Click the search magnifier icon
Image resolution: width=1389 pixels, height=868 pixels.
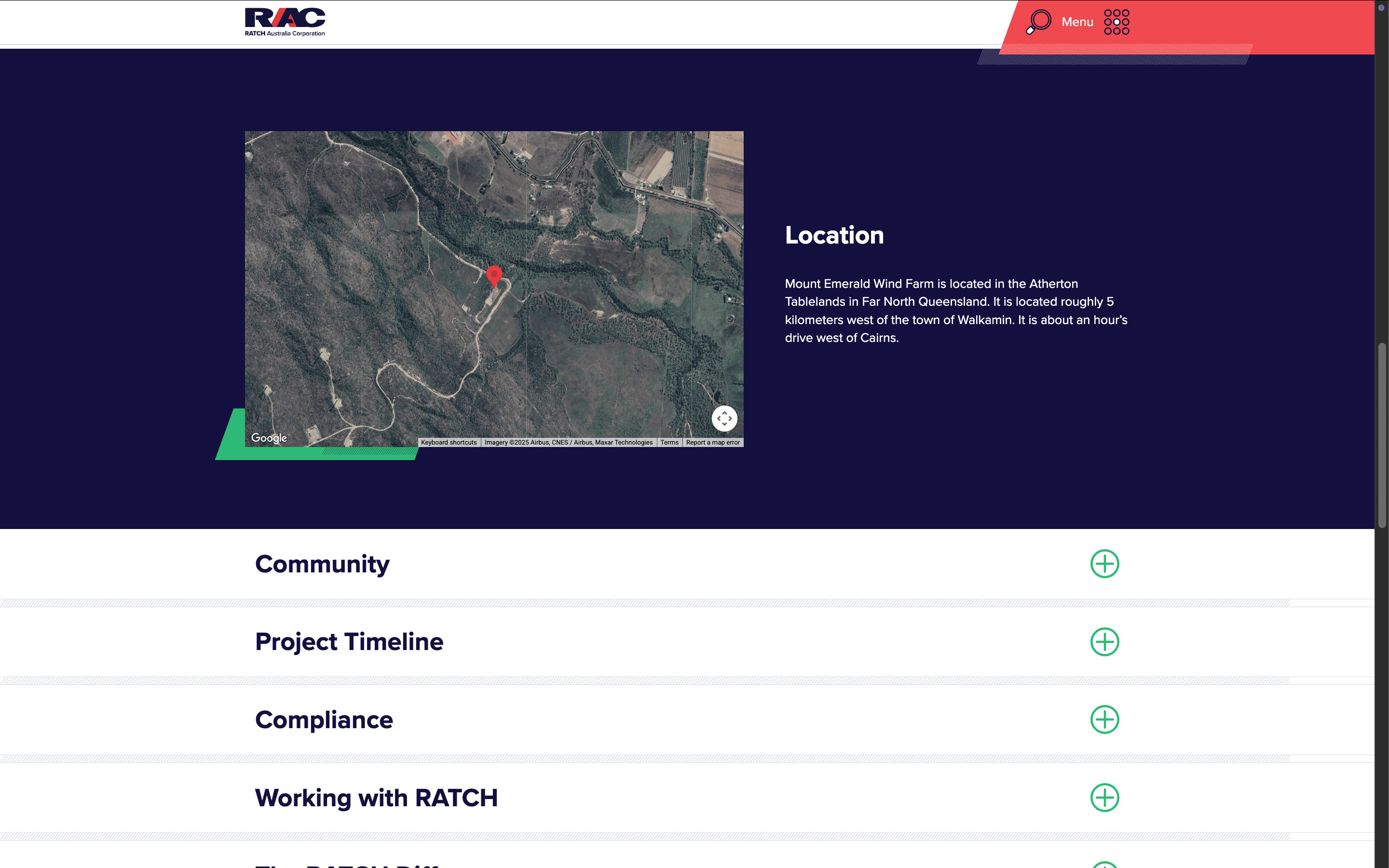tap(1039, 22)
